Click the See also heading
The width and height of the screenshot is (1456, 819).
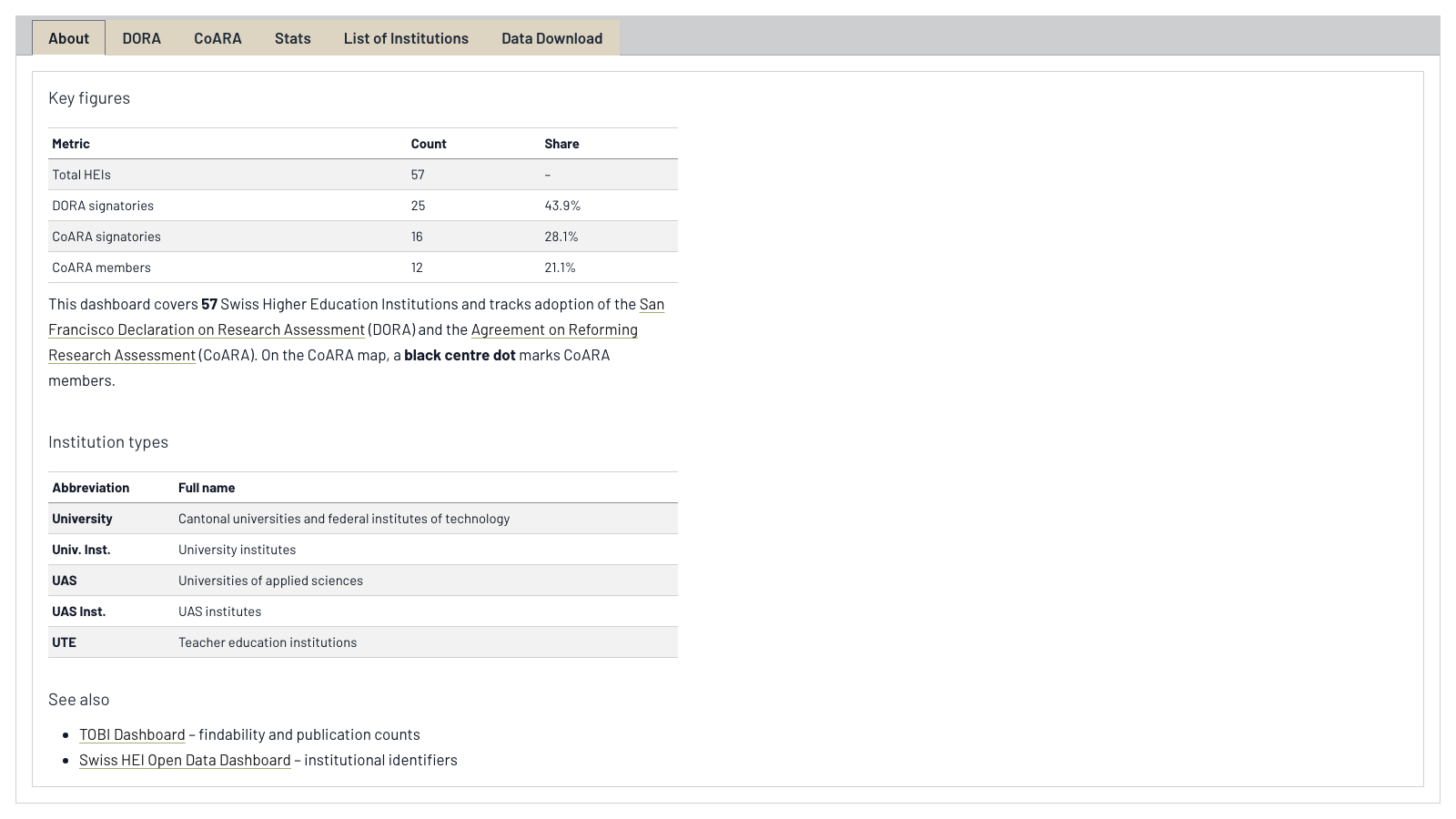[x=79, y=700]
